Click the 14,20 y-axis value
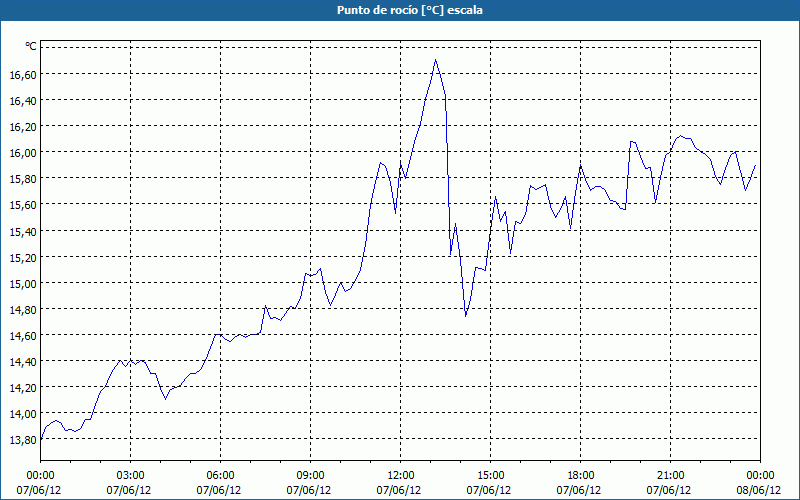This screenshot has width=800, height=500. [23, 387]
